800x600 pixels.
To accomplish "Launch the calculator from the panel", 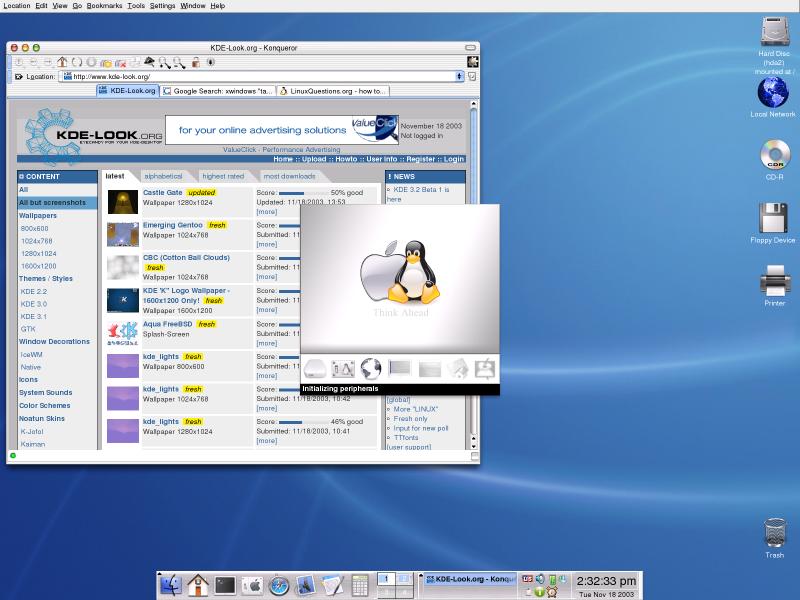I will click(x=360, y=585).
